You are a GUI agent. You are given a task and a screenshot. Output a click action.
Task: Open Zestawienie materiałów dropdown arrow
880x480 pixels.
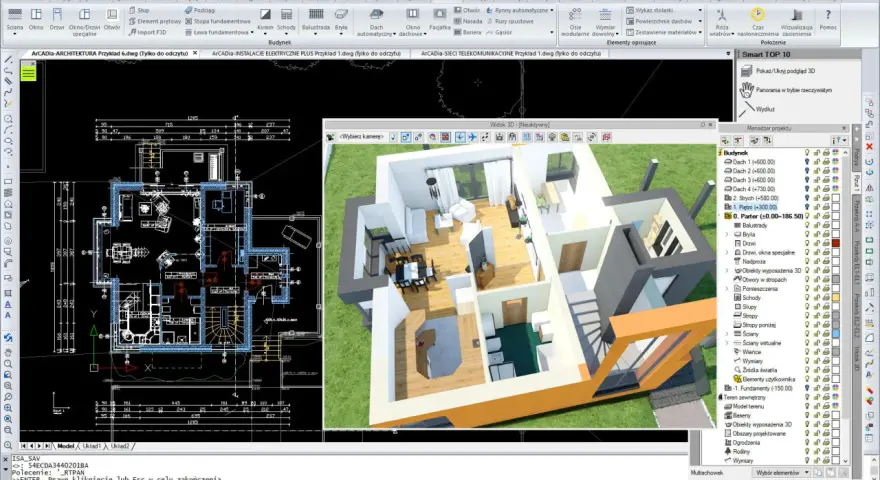tap(700, 33)
